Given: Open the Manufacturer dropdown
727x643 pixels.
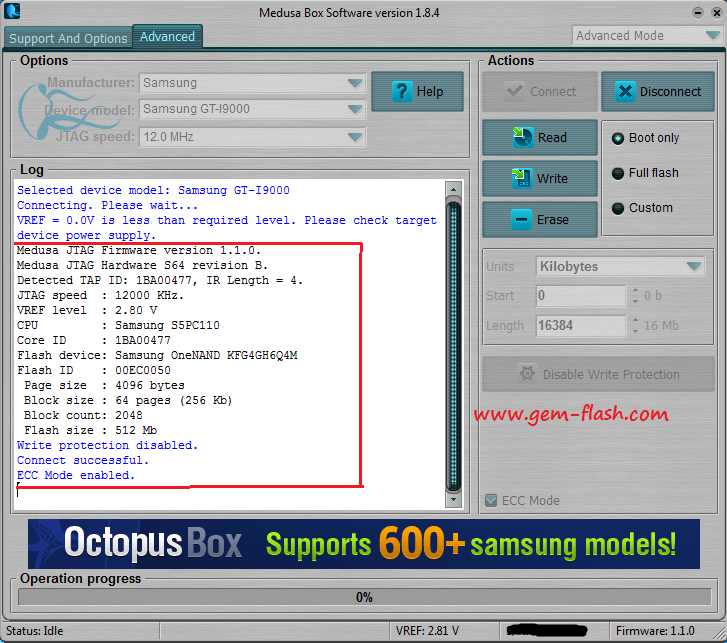Looking at the screenshot, I should tap(253, 83).
